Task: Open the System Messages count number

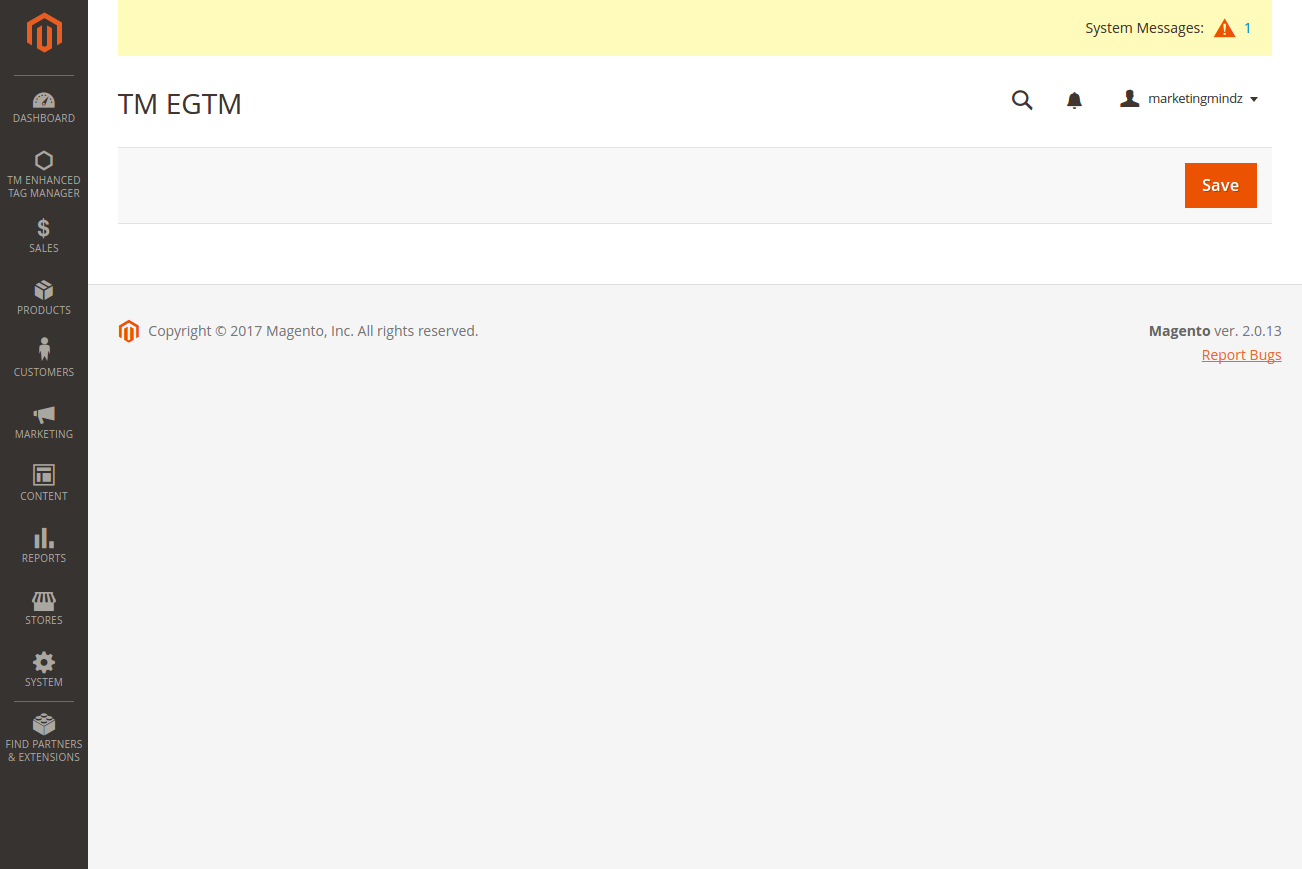Action: (x=1248, y=29)
